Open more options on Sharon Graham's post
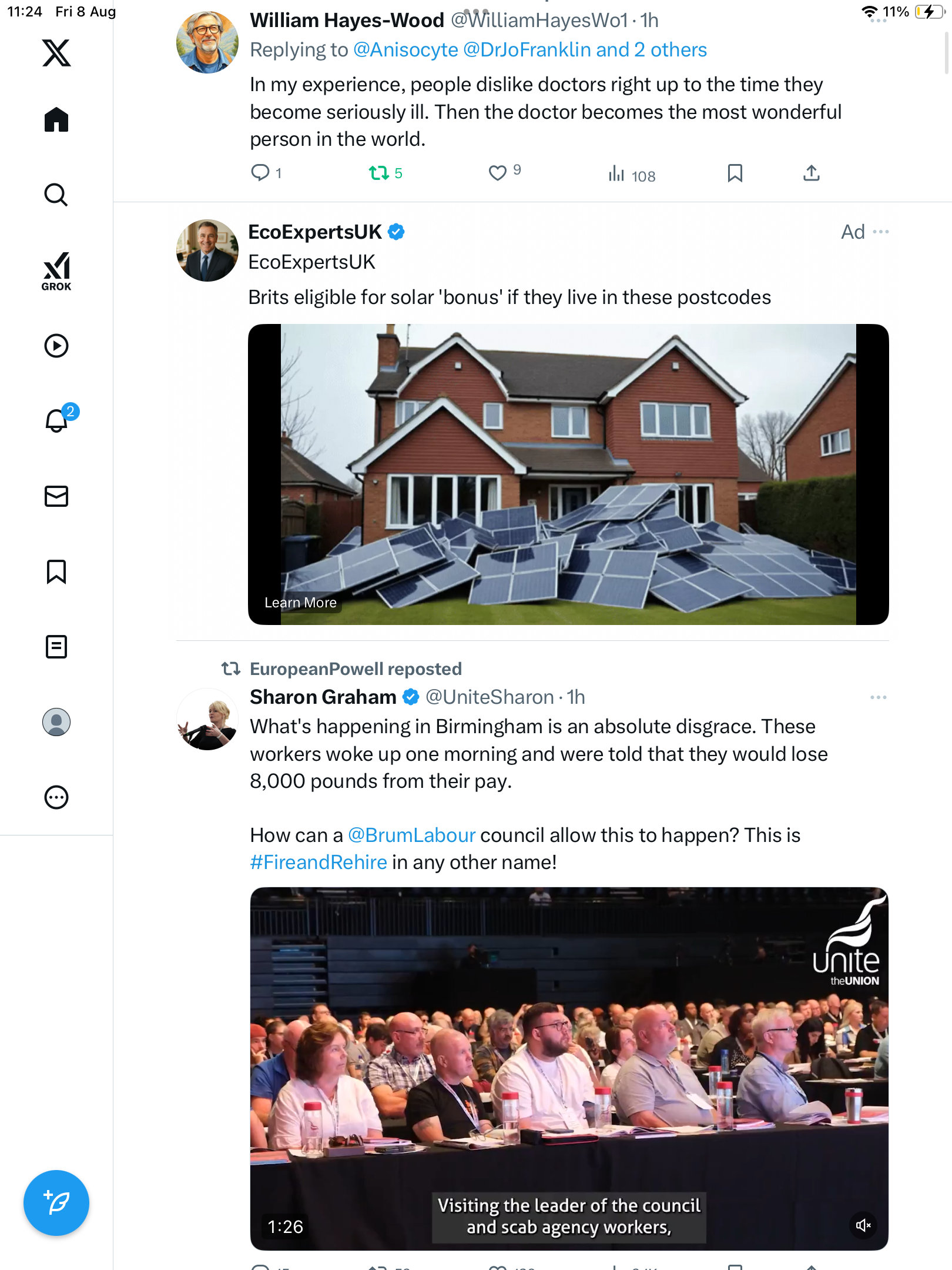The width and height of the screenshot is (952, 1270). pos(879,697)
